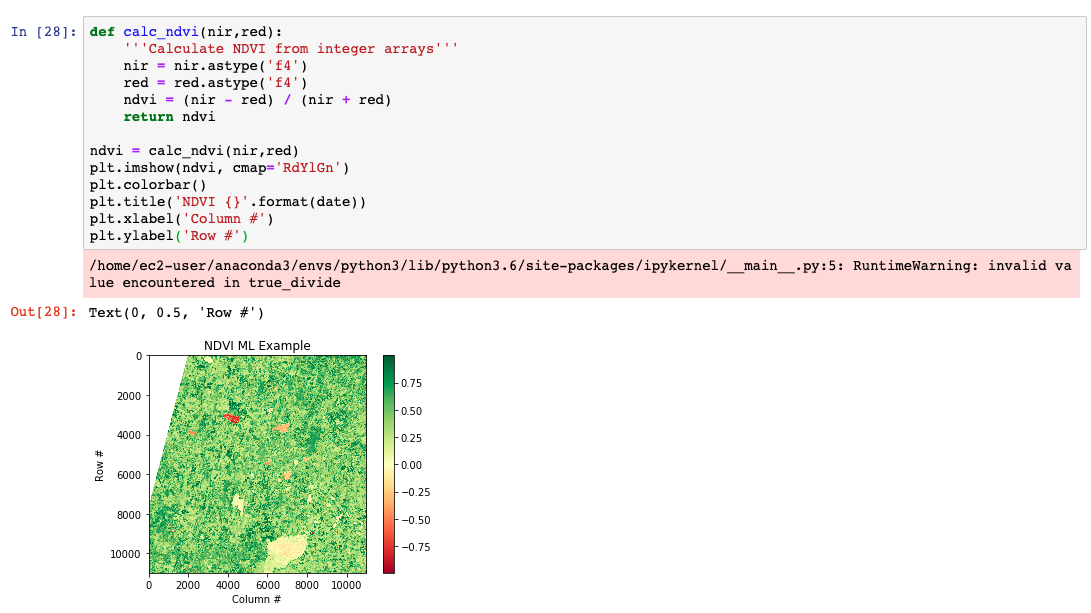Click the return ndvi statement
This screenshot has width=1091, height=613.
click(x=169, y=117)
